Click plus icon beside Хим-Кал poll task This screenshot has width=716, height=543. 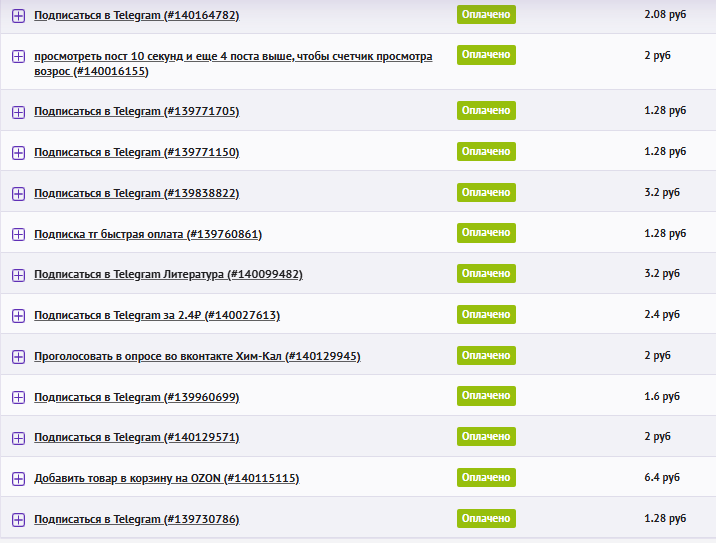[x=18, y=357]
